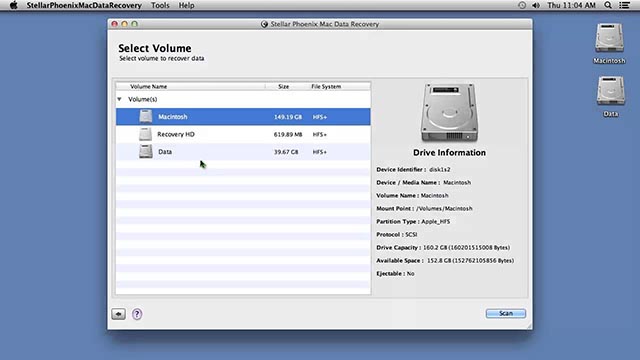Open the StellarPhoenixMacDataRecovery app menu
The height and width of the screenshot is (360, 640).
click(x=84, y=5)
